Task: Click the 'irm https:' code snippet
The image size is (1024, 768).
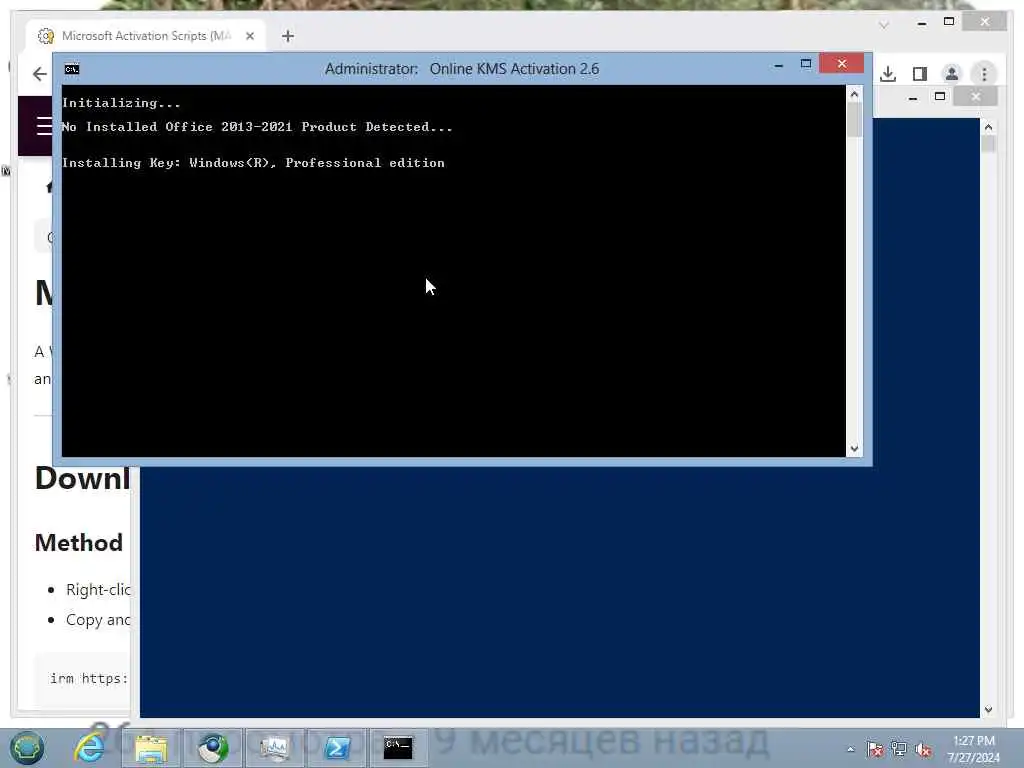Action: [x=89, y=679]
